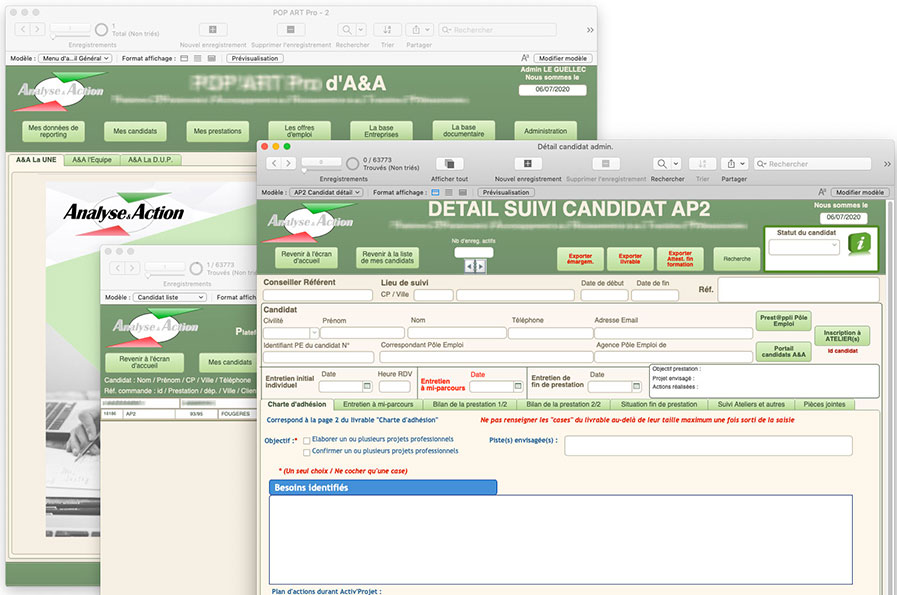Switch to list view in Détail candidat window

[449, 192]
